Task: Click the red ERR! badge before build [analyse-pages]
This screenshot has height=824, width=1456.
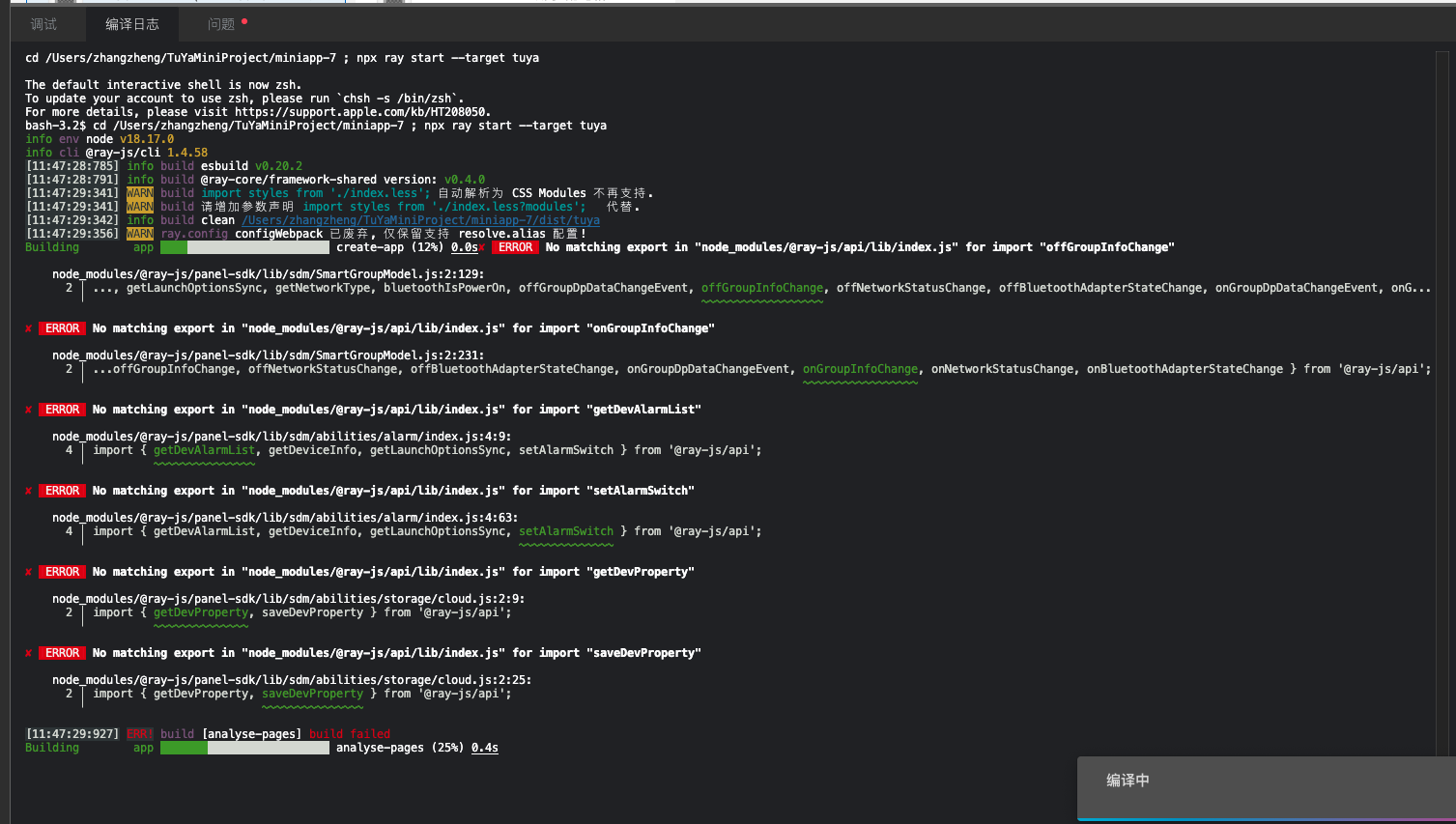Action: pyautogui.click(x=140, y=734)
